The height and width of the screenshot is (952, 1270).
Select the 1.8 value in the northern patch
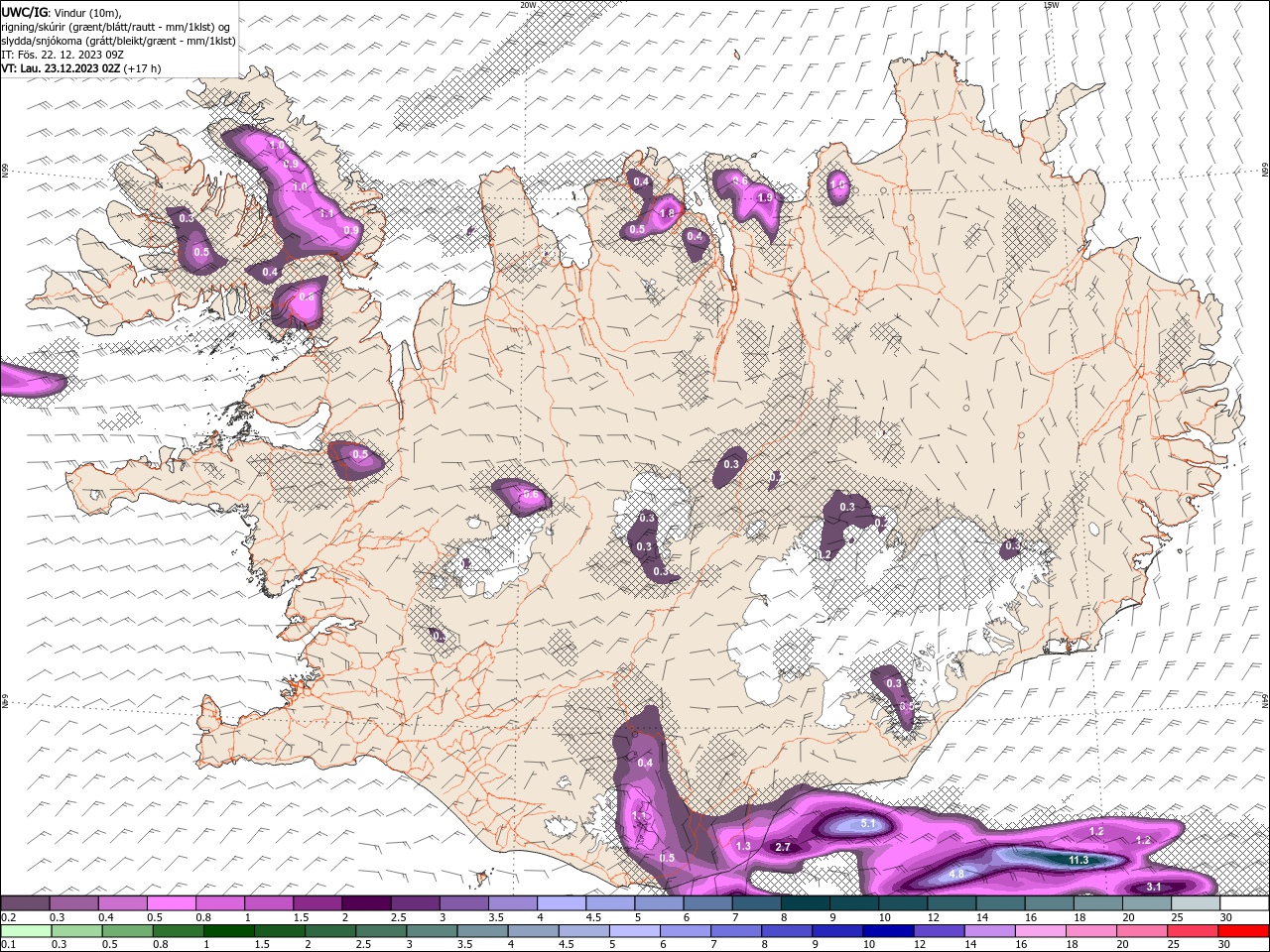[x=667, y=213]
